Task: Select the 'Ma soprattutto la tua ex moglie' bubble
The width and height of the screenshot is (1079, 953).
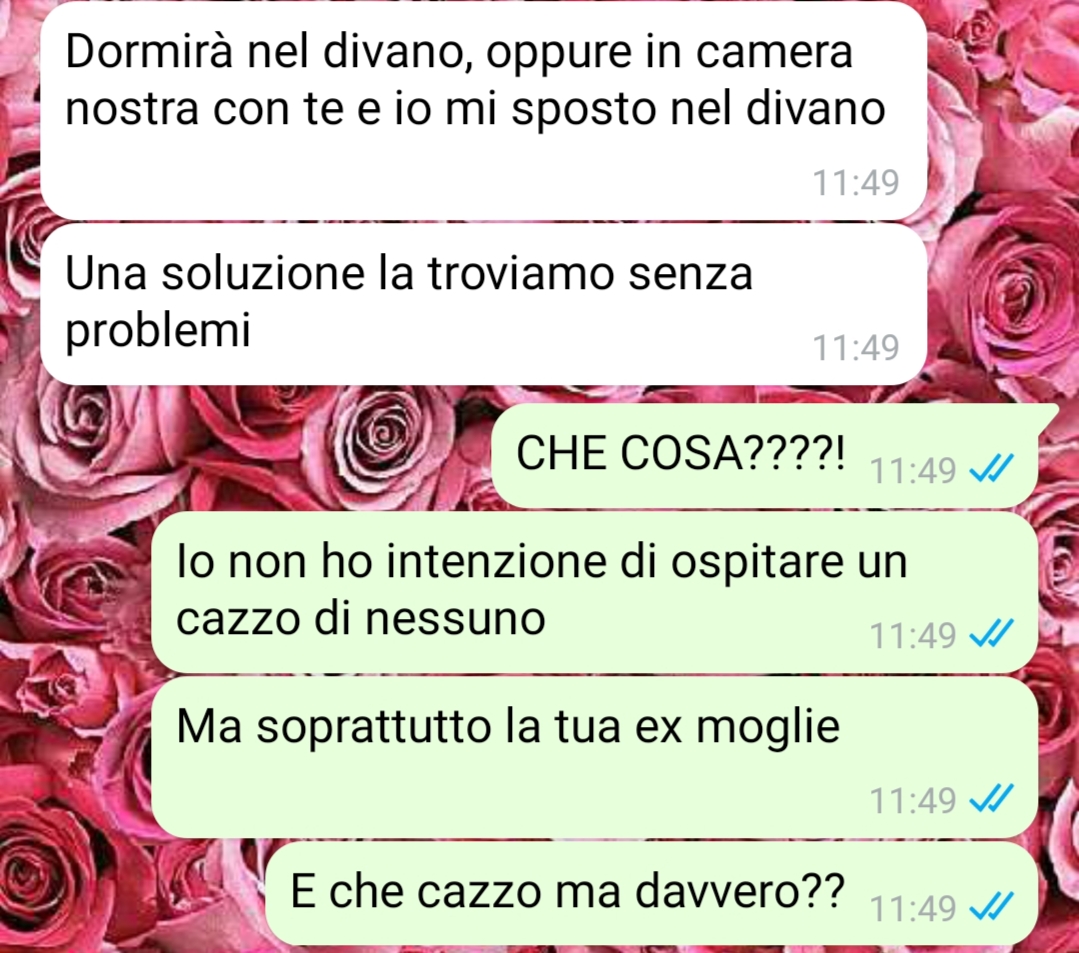Action: [595, 757]
